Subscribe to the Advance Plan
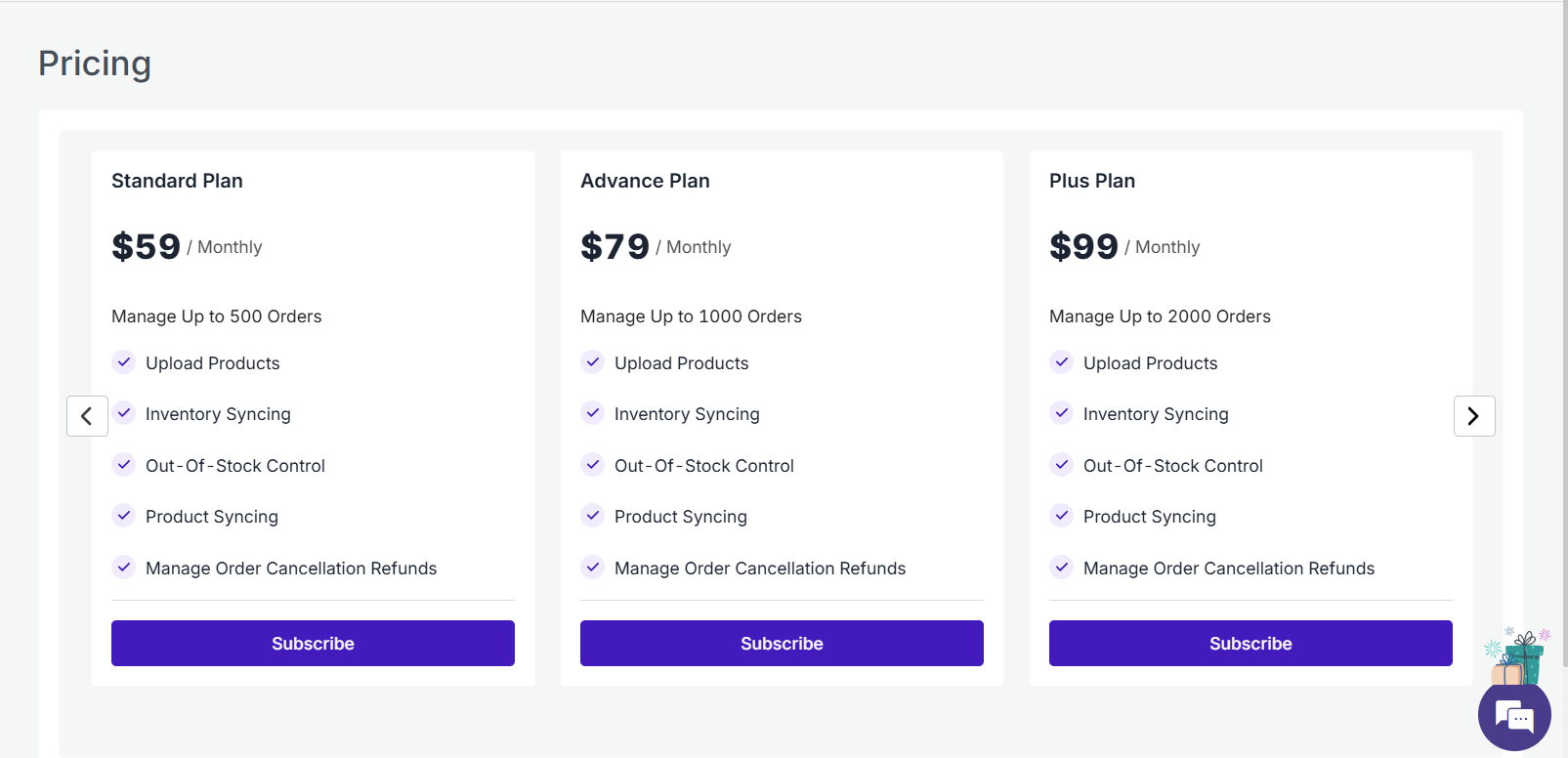The height and width of the screenshot is (758, 1568). point(782,644)
